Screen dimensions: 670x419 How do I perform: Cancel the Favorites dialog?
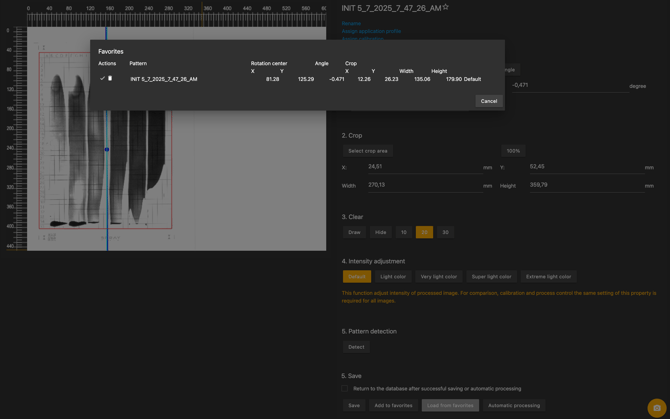point(488,101)
